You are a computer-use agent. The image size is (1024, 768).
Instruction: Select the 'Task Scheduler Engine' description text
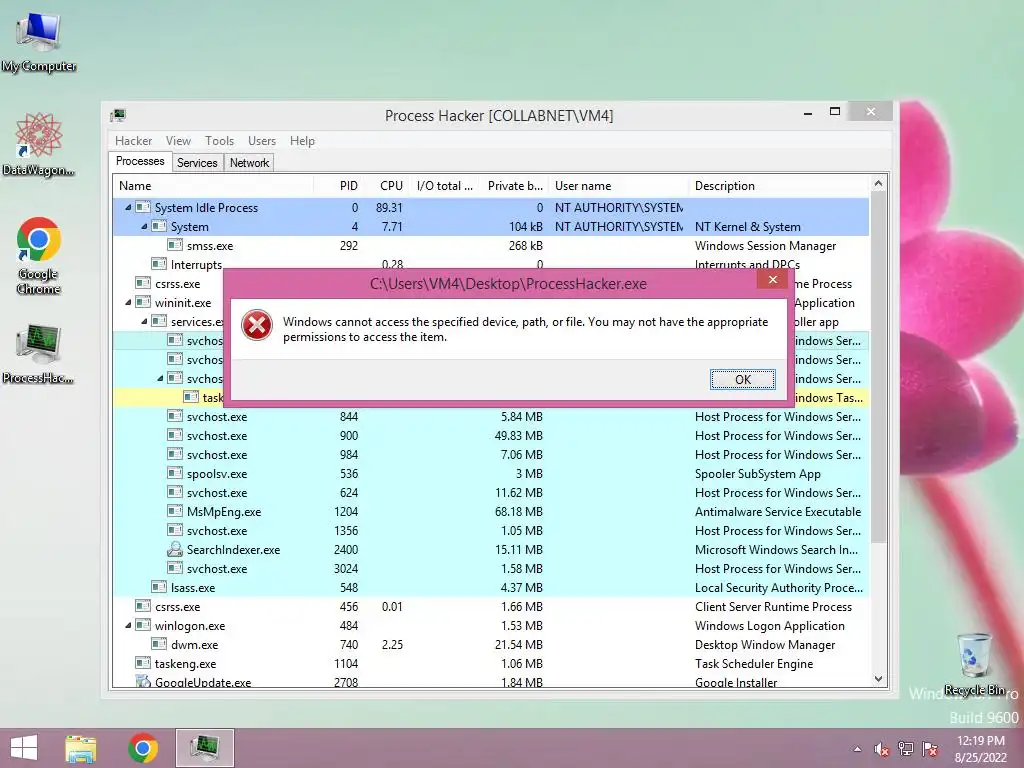tap(754, 664)
